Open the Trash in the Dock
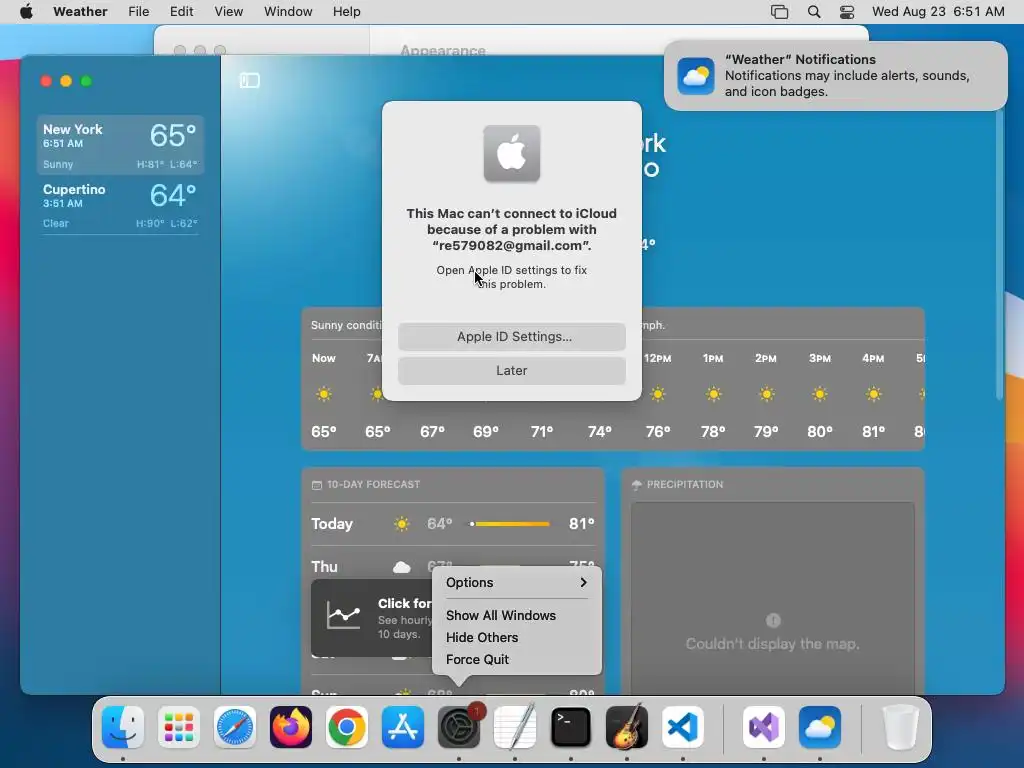1024x768 pixels. pos(901,727)
